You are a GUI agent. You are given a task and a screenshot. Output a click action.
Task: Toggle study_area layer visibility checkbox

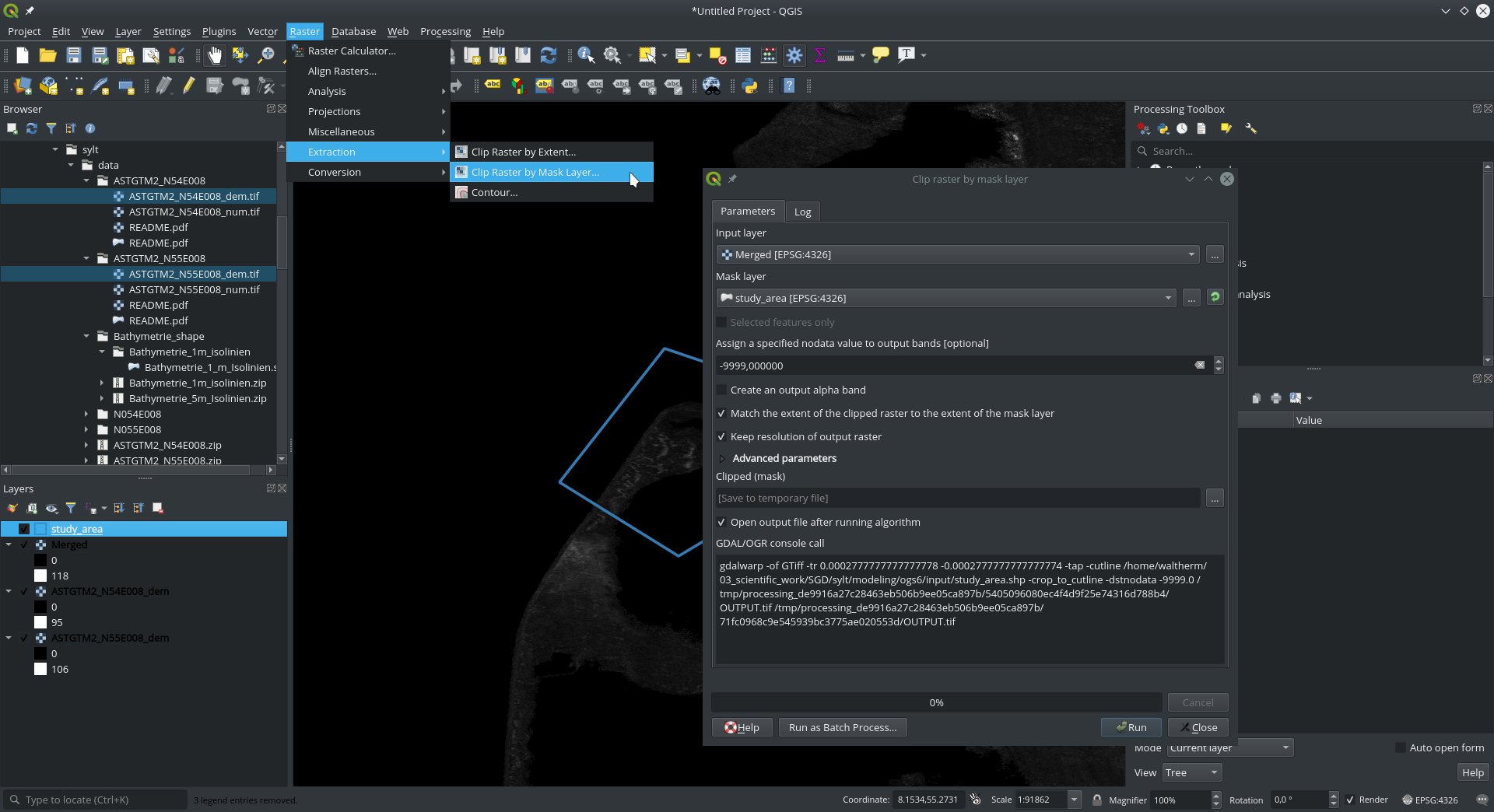click(24, 530)
